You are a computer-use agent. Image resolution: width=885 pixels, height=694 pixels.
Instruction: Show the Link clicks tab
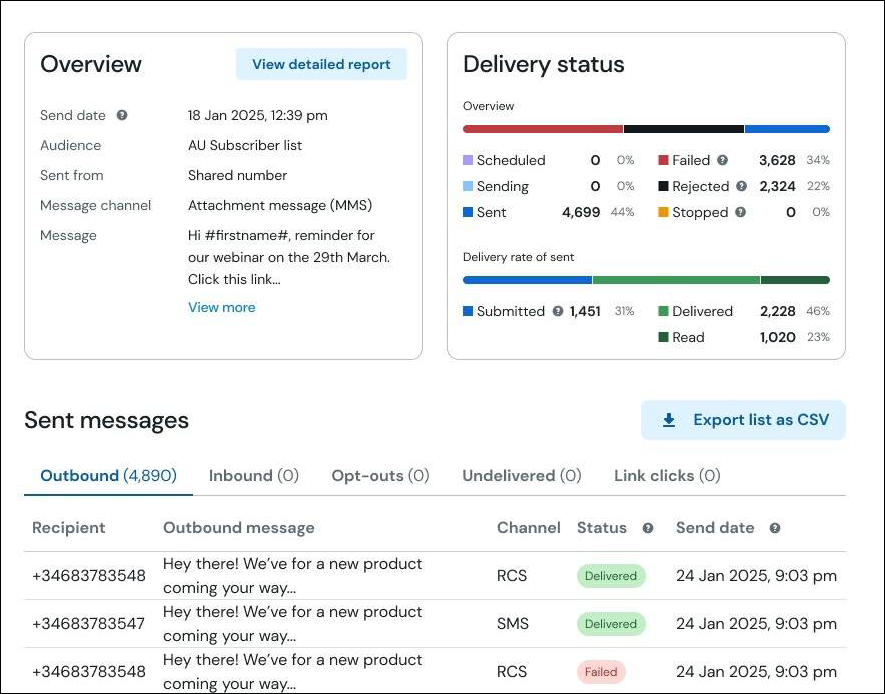(x=667, y=476)
